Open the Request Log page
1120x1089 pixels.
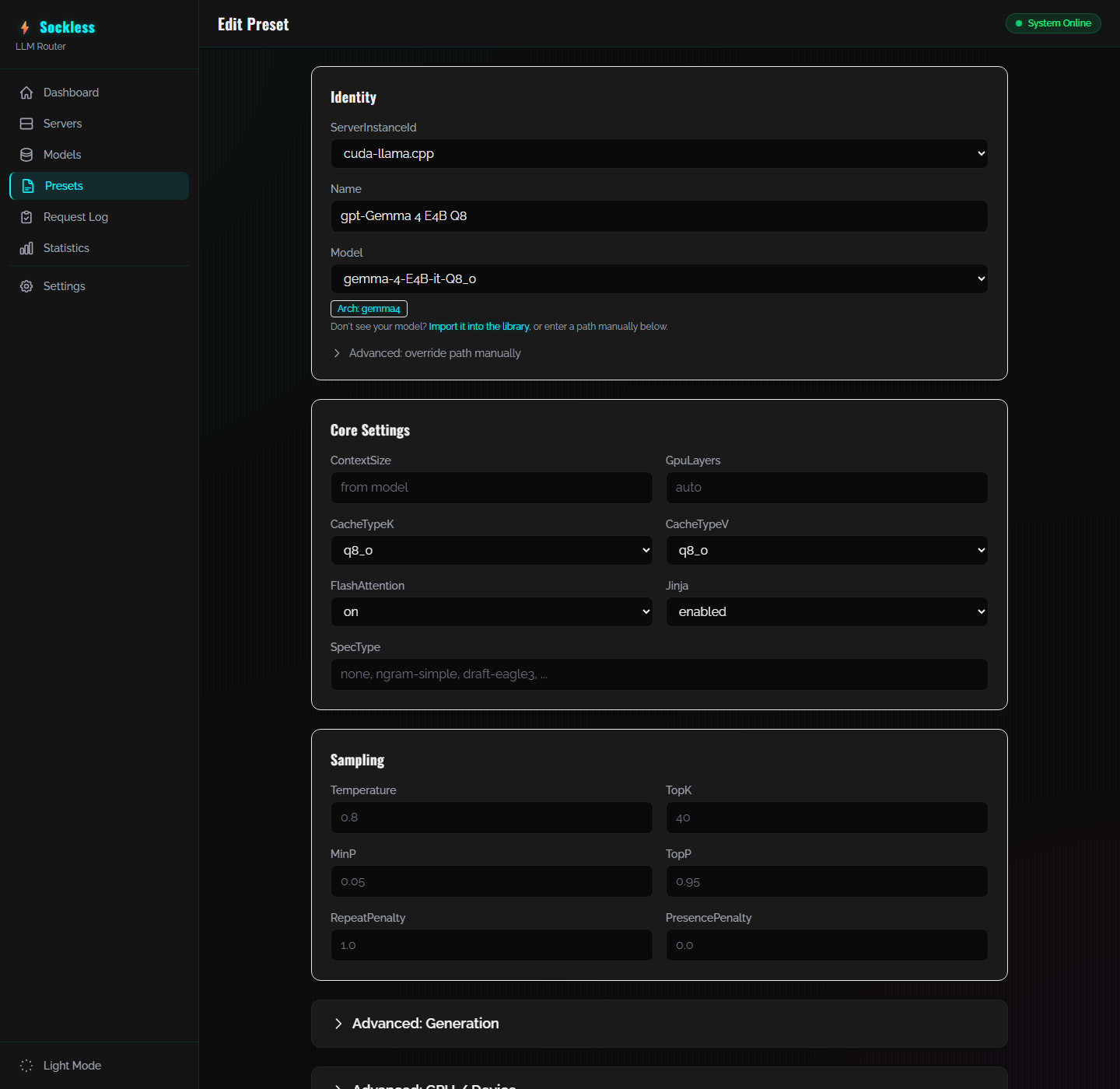tap(99, 217)
